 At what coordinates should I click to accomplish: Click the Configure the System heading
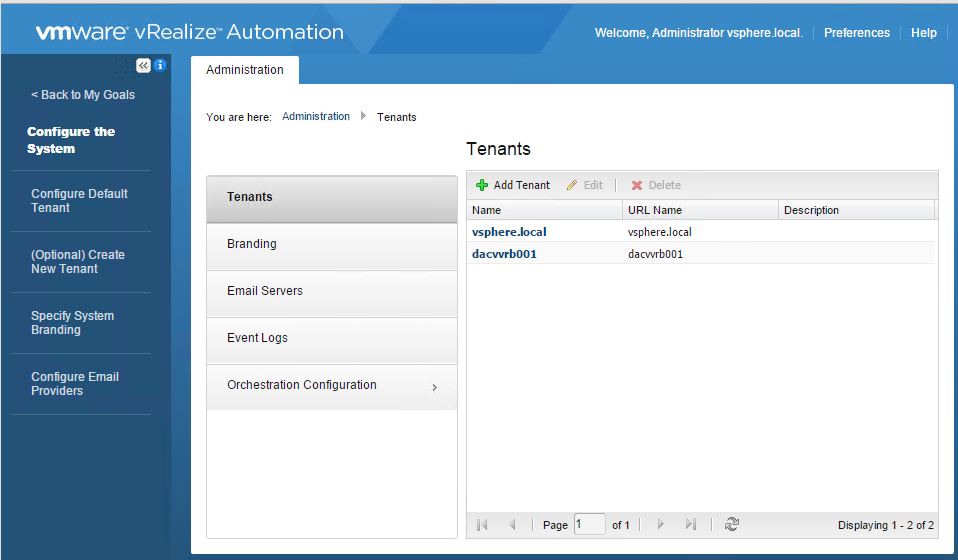click(x=71, y=140)
